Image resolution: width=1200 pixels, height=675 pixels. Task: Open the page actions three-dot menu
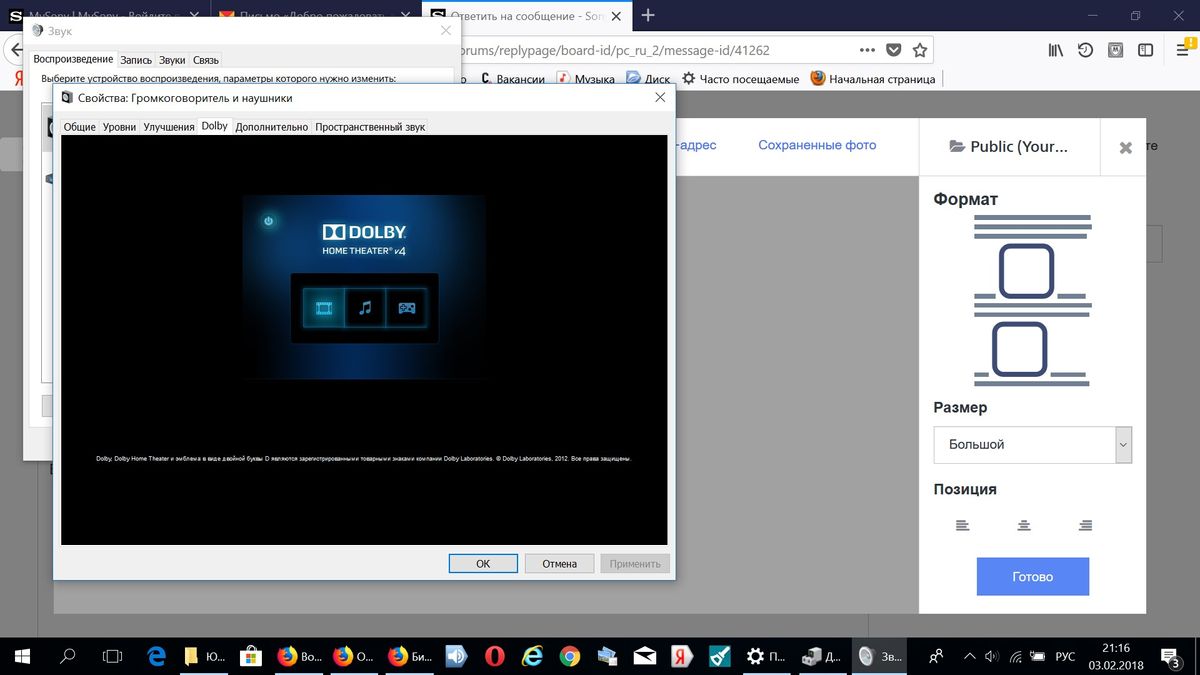tap(866, 49)
